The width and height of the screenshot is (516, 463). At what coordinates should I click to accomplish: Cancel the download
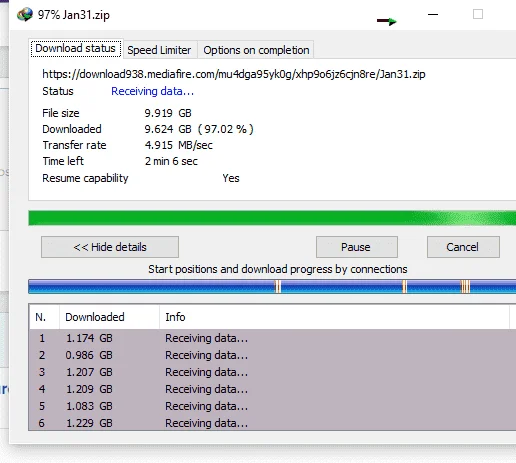pyautogui.click(x=463, y=247)
